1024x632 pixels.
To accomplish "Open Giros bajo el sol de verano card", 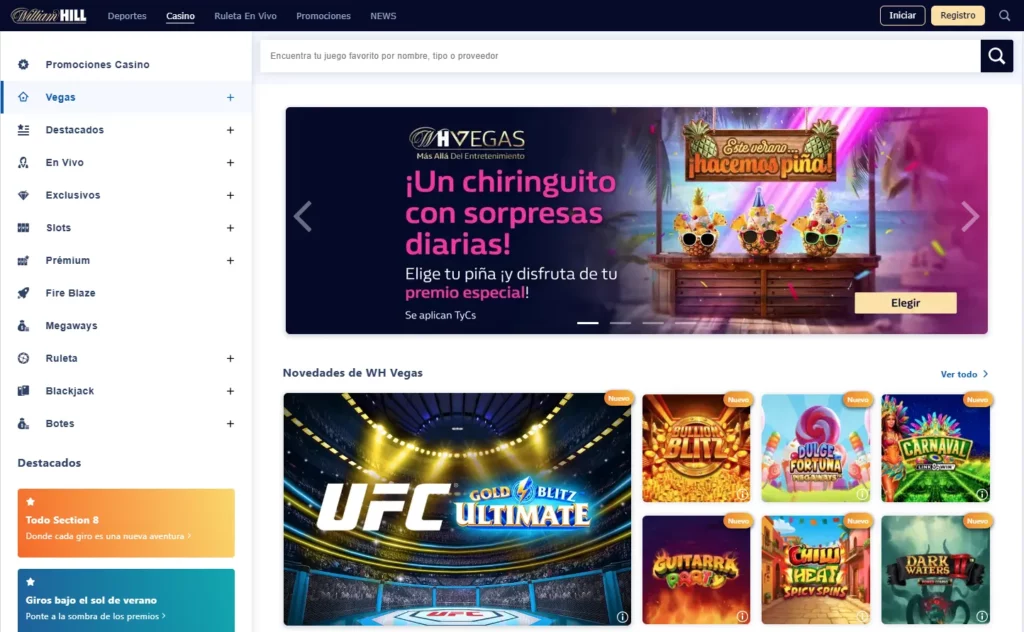I will [126, 601].
